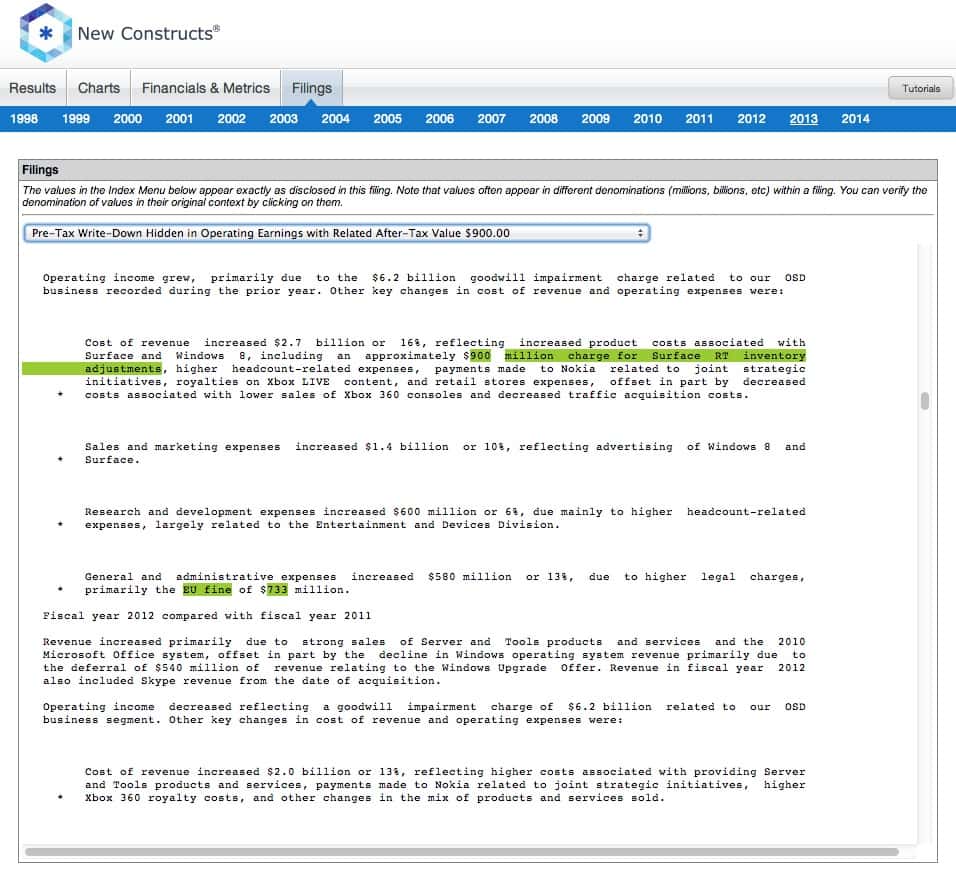
Task: Go to the 2009 filing year
Action: click(596, 119)
